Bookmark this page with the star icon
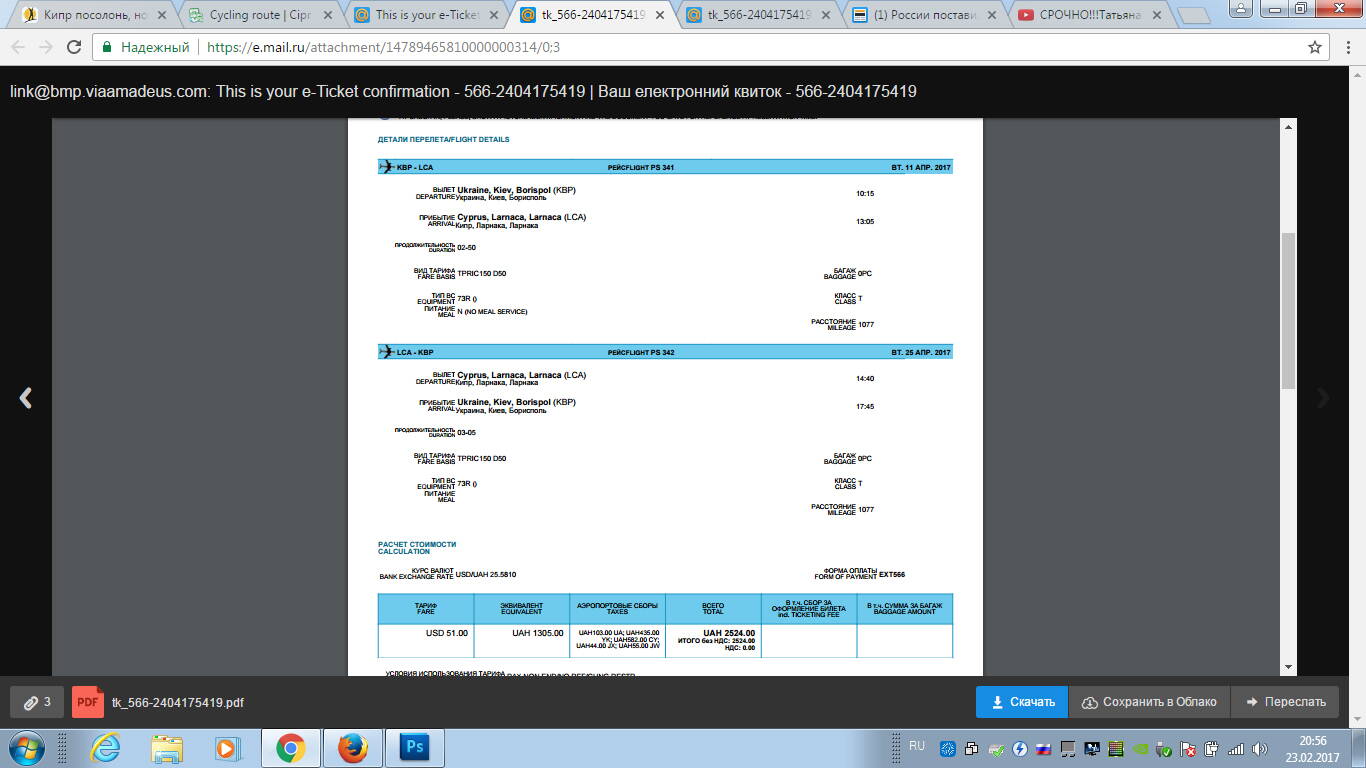This screenshot has height=768, width=1366. click(1315, 47)
